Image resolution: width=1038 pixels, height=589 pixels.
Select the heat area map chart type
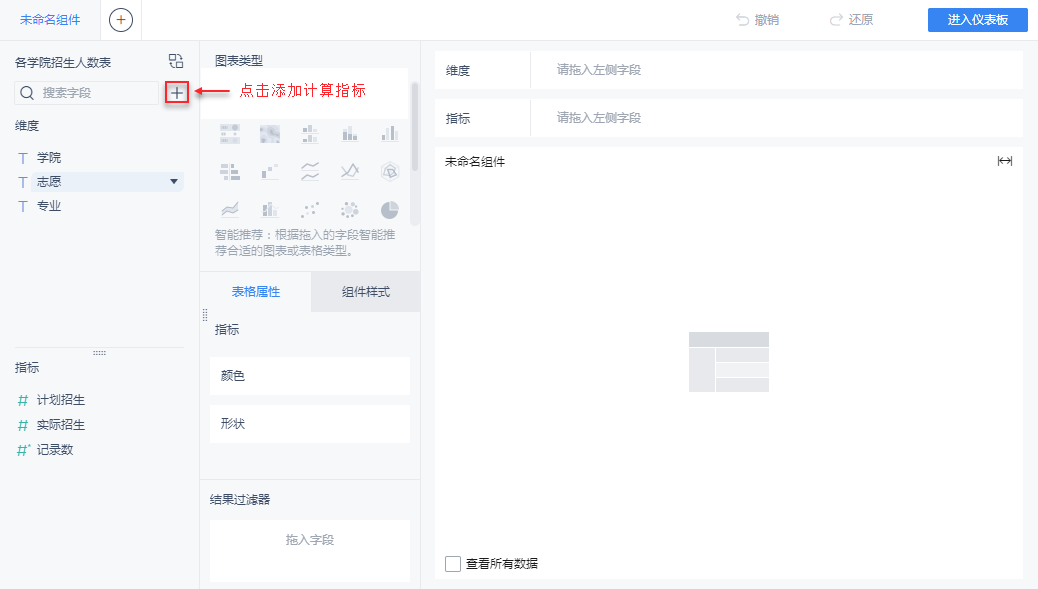(269, 134)
